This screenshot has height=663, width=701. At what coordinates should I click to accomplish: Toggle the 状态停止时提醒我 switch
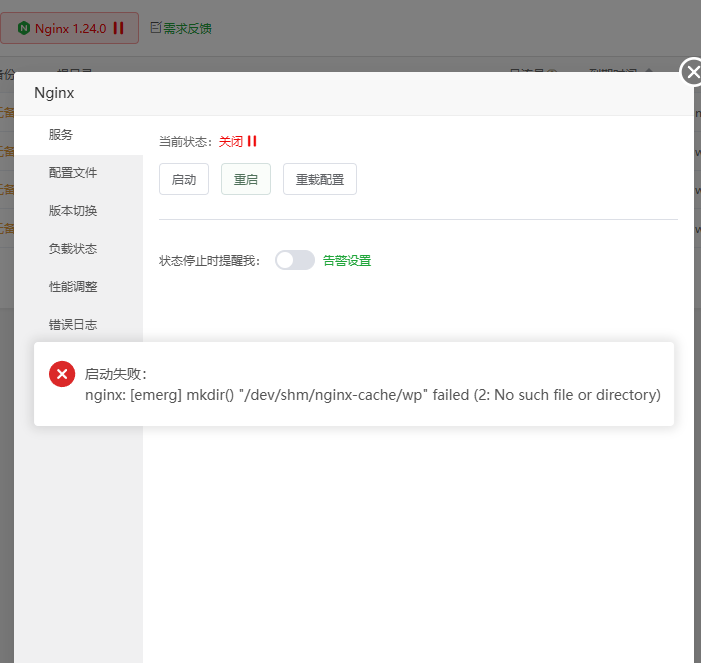[295, 260]
